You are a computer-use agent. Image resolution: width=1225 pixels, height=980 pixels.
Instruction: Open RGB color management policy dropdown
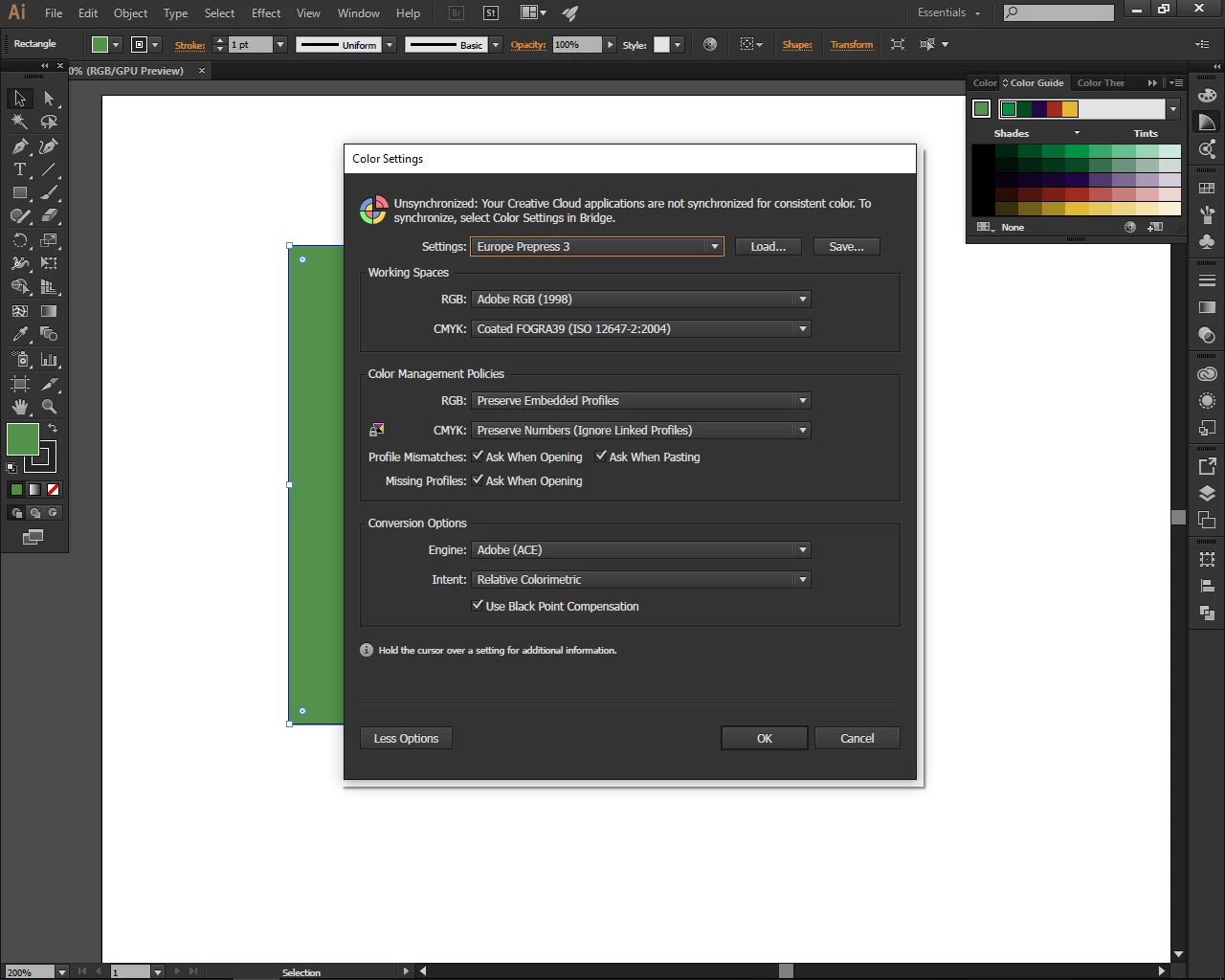pyautogui.click(x=641, y=401)
